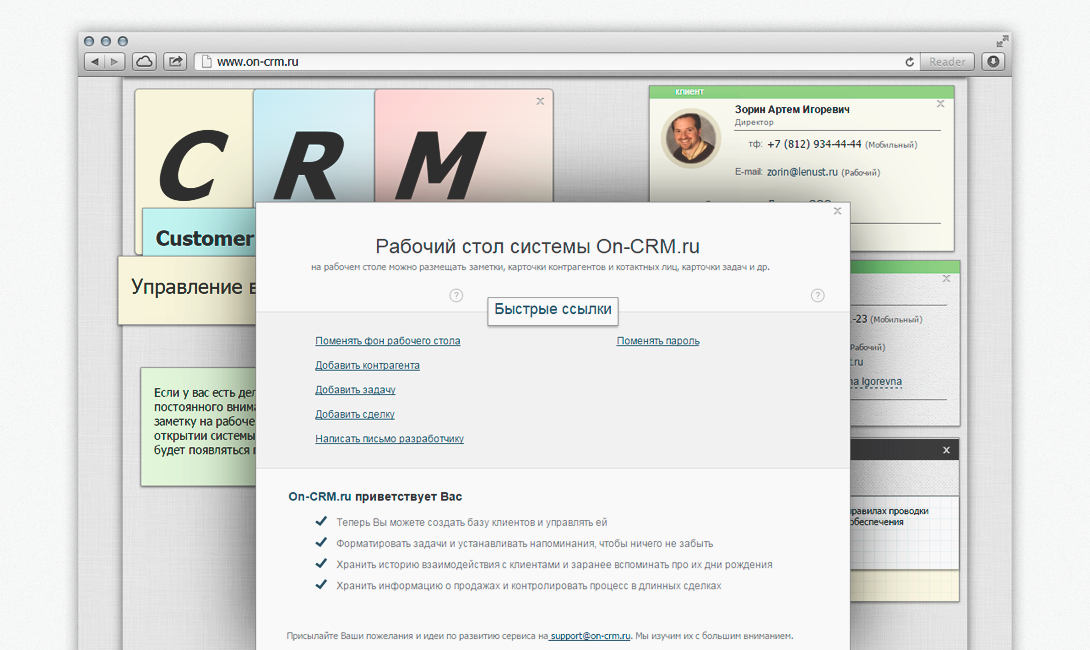
Task: Click the name Зорин Артем Игоревич
Action: [792, 109]
